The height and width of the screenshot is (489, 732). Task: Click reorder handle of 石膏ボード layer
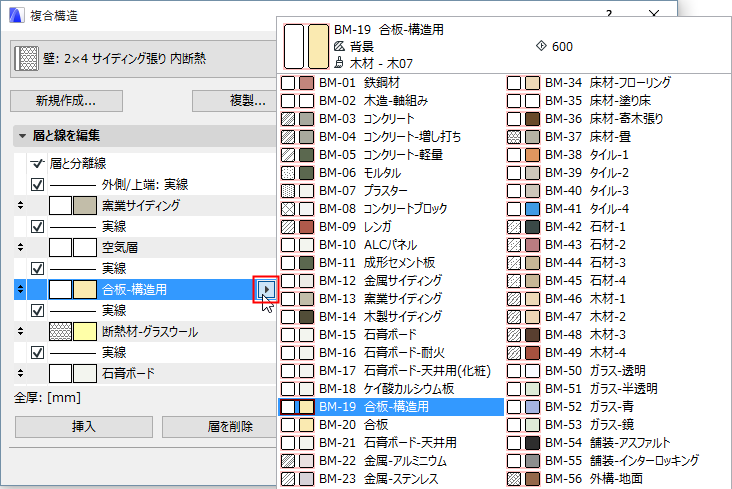[20, 373]
